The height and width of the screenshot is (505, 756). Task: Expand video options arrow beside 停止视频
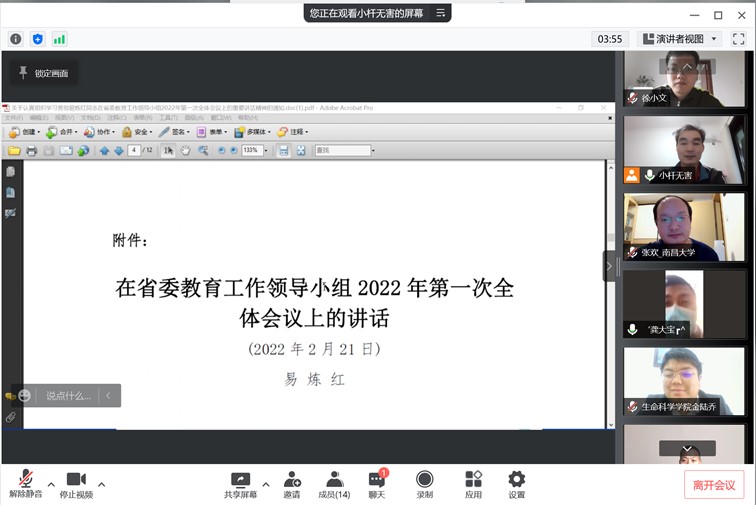point(101,484)
